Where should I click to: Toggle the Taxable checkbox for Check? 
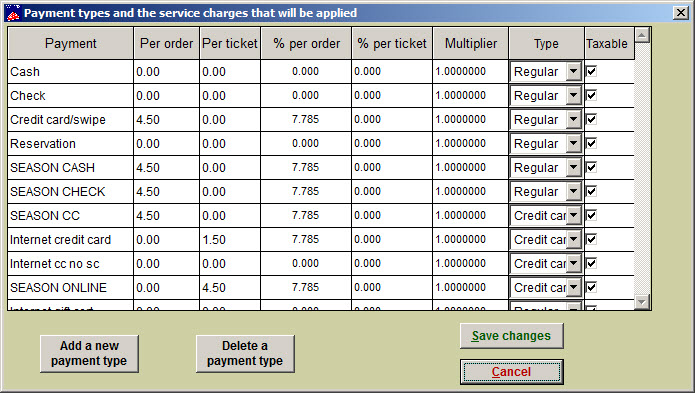point(591,95)
